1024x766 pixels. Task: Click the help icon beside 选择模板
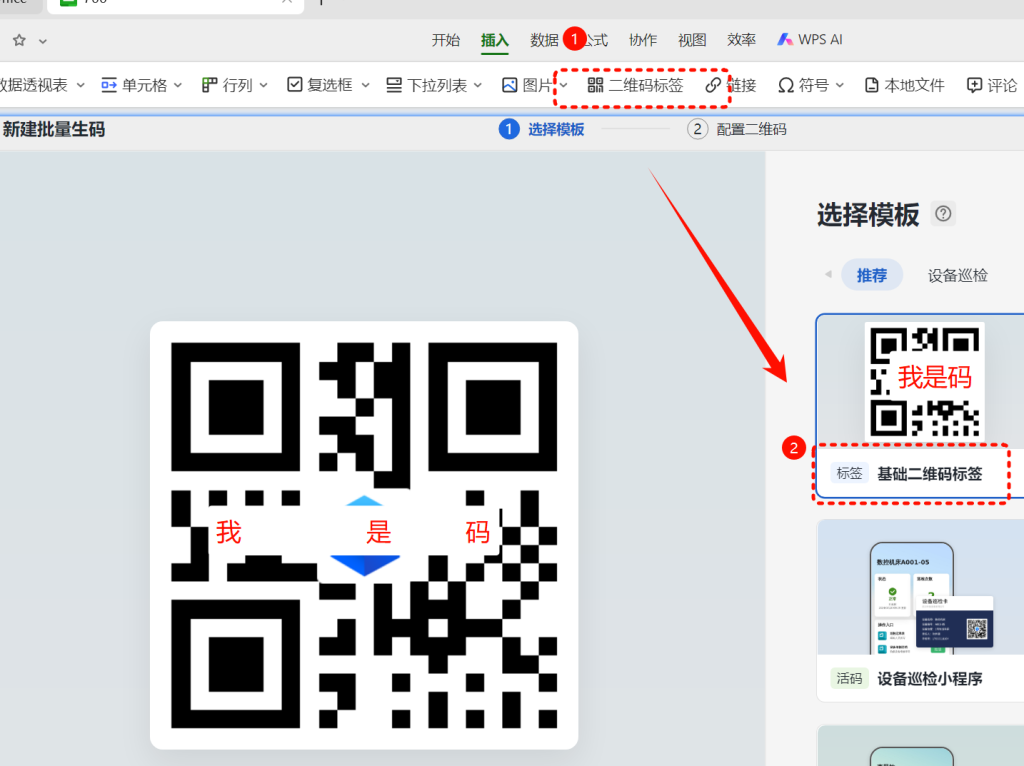(x=943, y=214)
